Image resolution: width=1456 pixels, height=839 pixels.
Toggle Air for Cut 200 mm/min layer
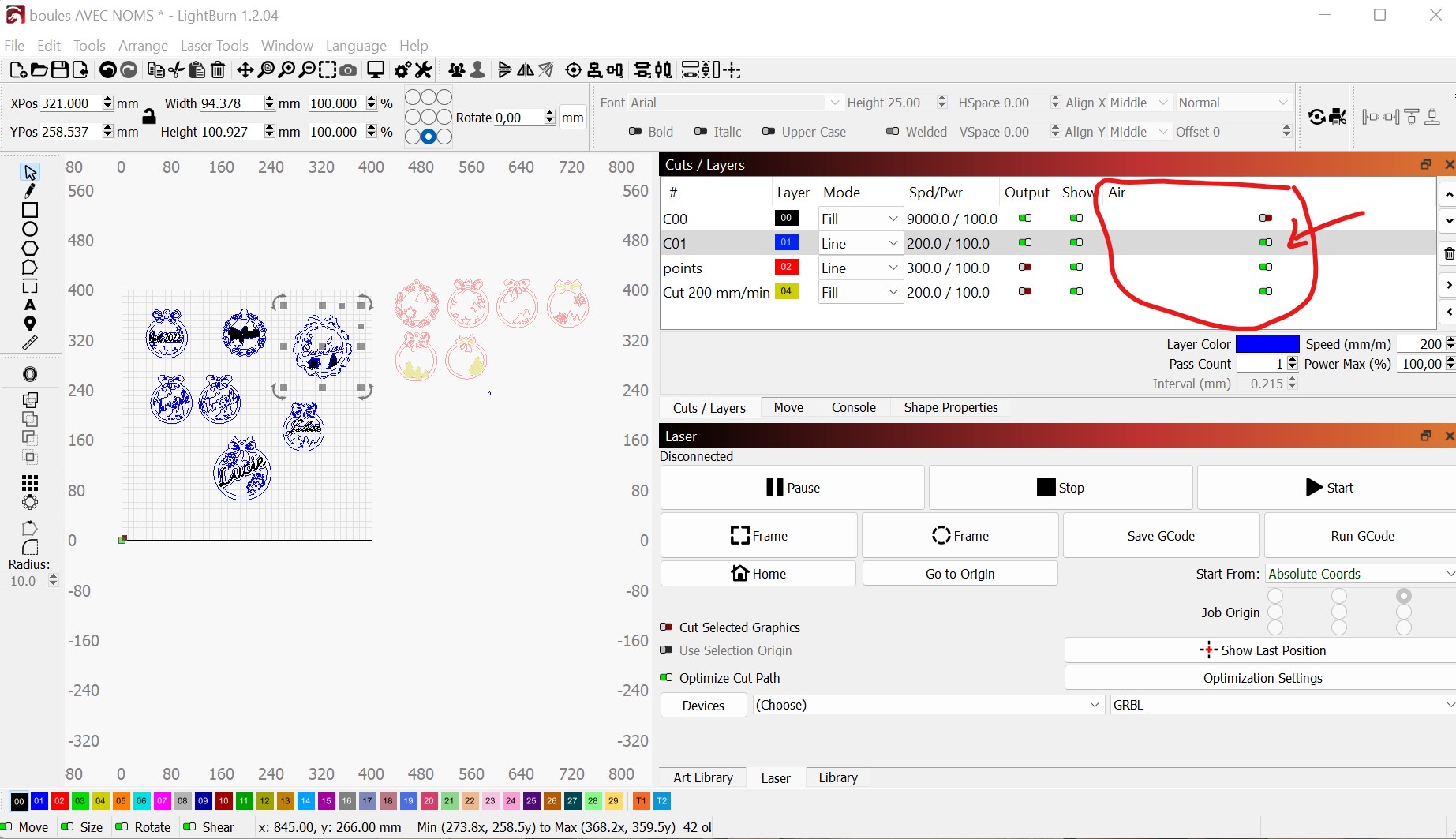1266,291
